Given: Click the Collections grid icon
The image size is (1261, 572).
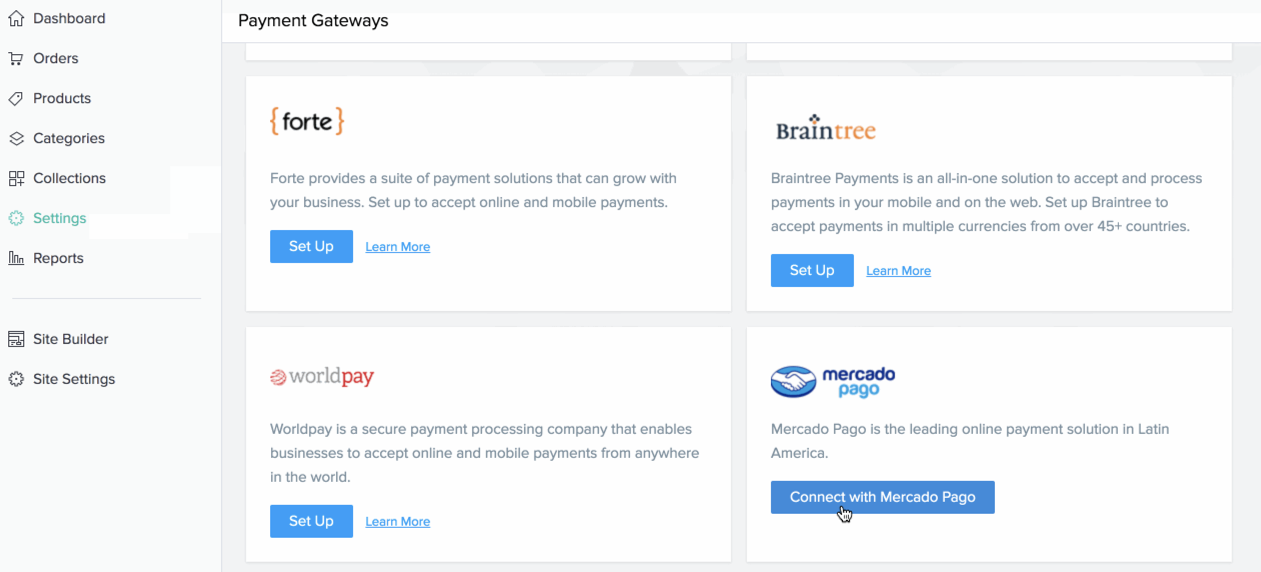Looking at the screenshot, I should 16,178.
